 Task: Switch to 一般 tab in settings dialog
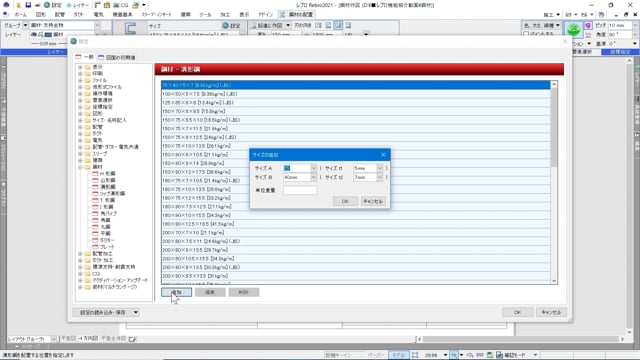click(84, 57)
